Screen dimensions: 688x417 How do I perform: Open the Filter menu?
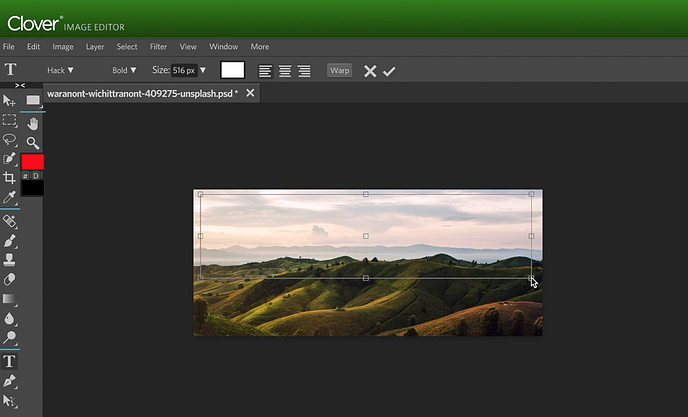158,47
